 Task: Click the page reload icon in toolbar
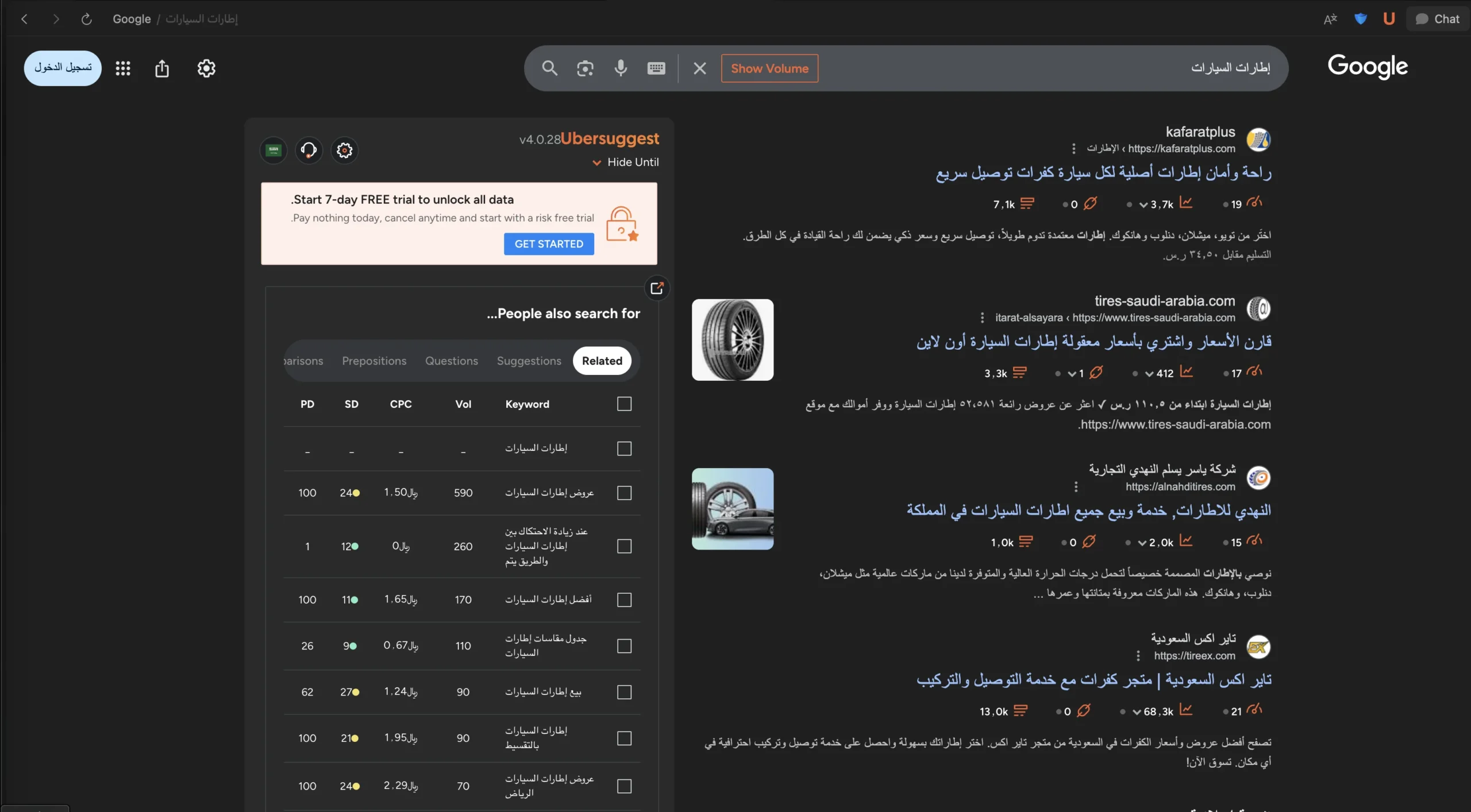point(86,19)
